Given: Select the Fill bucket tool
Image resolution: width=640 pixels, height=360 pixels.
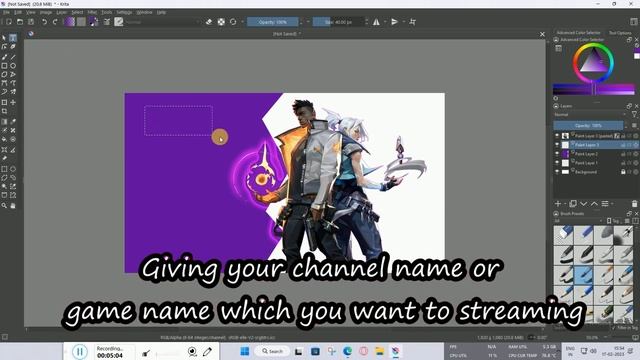Looking at the screenshot, I should tap(4, 139).
